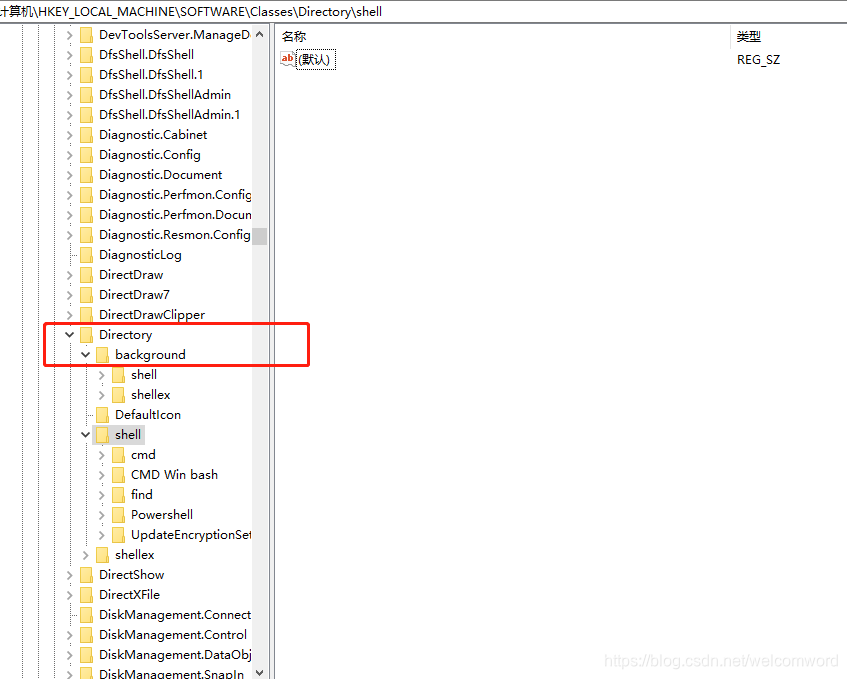
Task: Select the DiagnosticLog key
Action: coord(140,255)
